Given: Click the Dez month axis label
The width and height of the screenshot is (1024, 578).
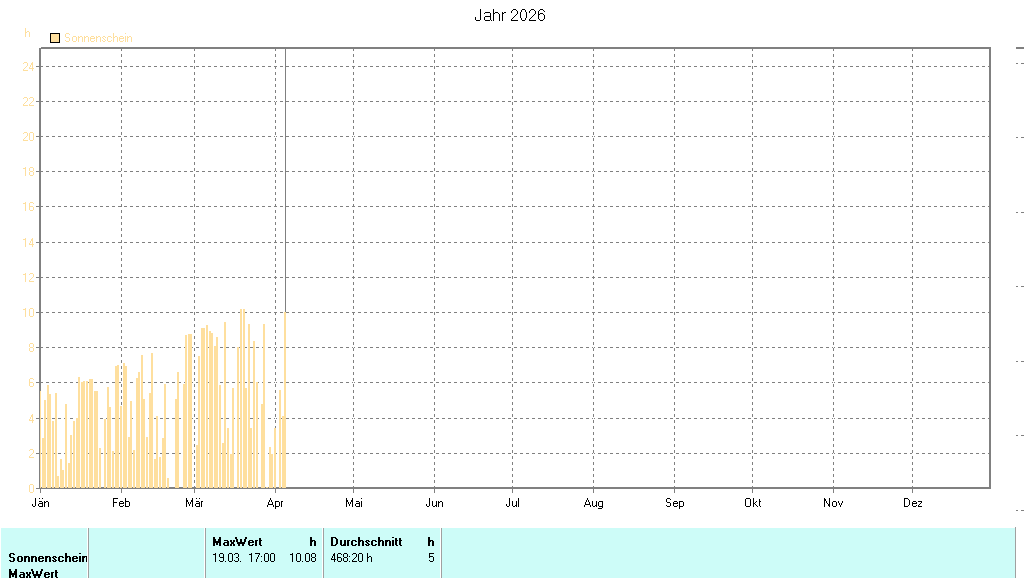Looking at the screenshot, I should 912,503.
